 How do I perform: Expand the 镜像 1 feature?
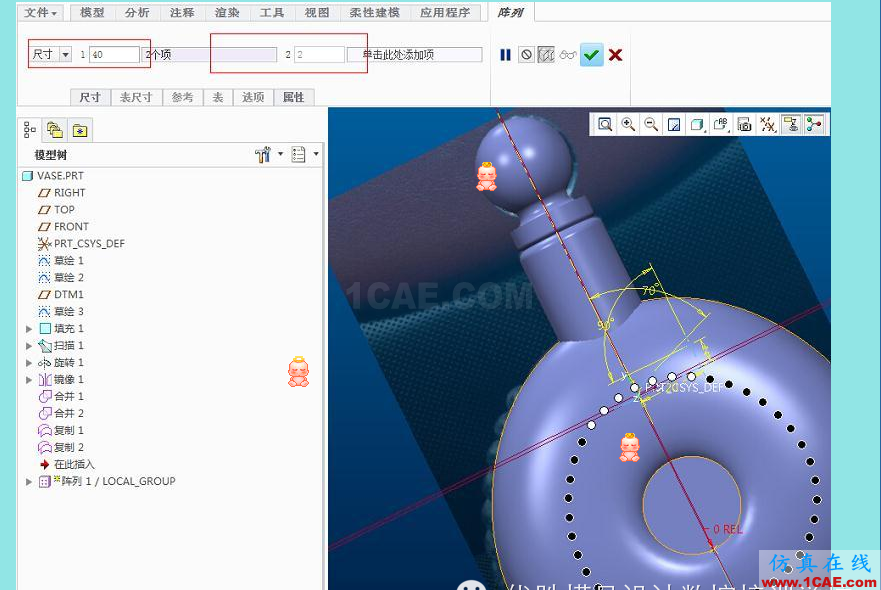pyautogui.click(x=29, y=380)
